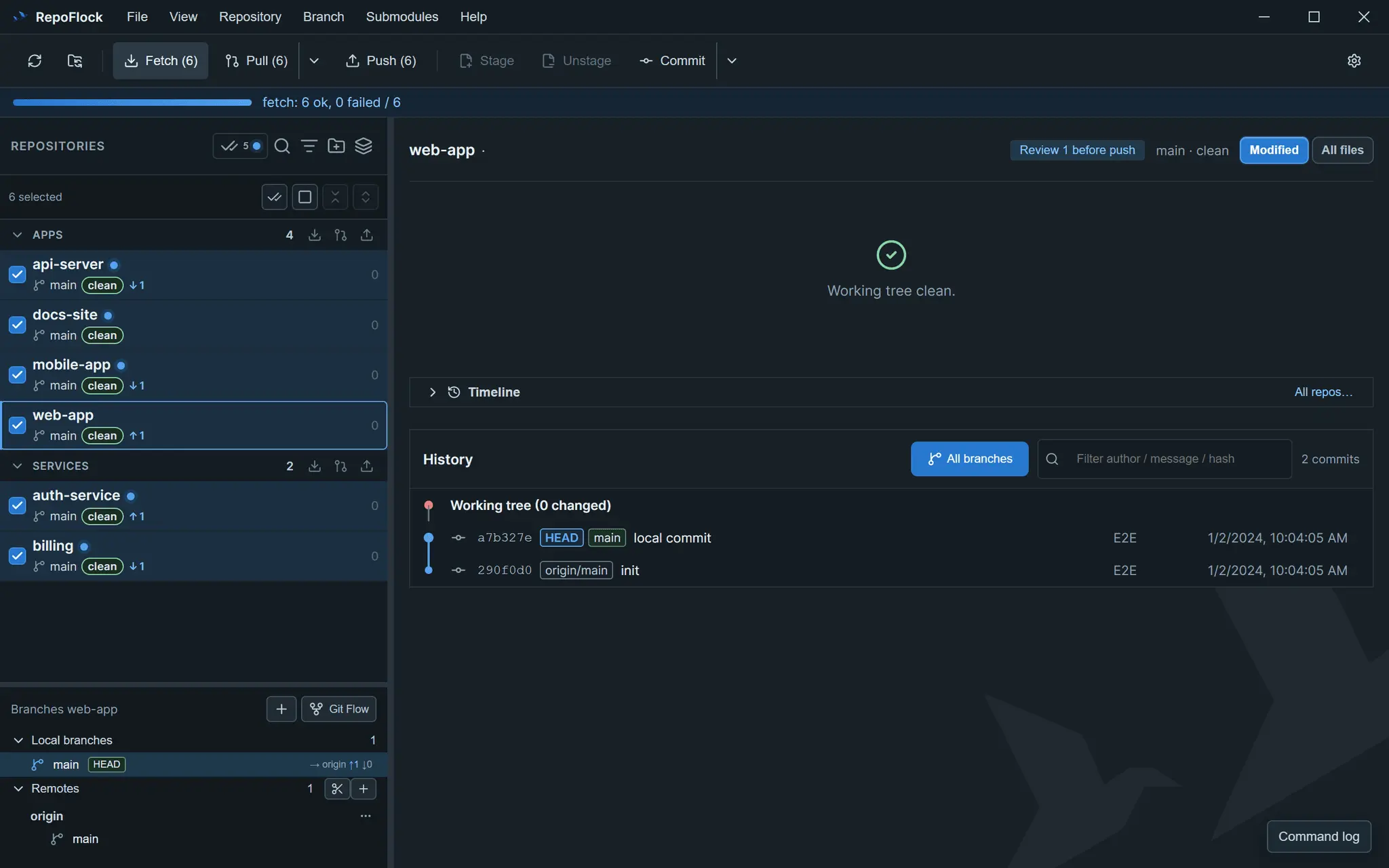The width and height of the screenshot is (1389, 868).
Task: Click the refresh repositories icon
Action: [x=35, y=61]
